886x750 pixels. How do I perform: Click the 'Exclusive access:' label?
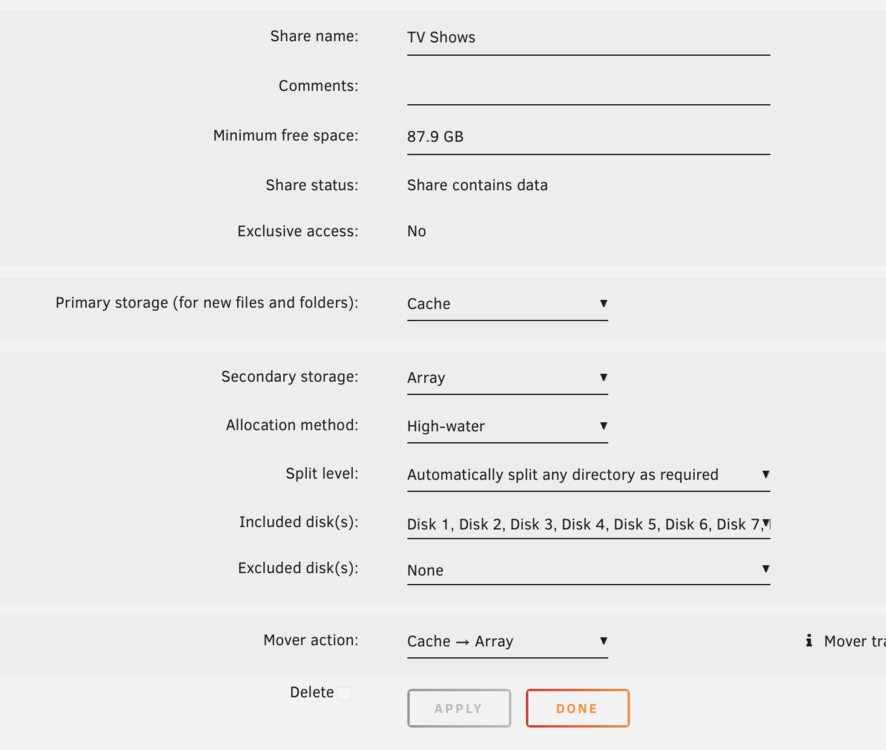pyautogui.click(x=298, y=232)
